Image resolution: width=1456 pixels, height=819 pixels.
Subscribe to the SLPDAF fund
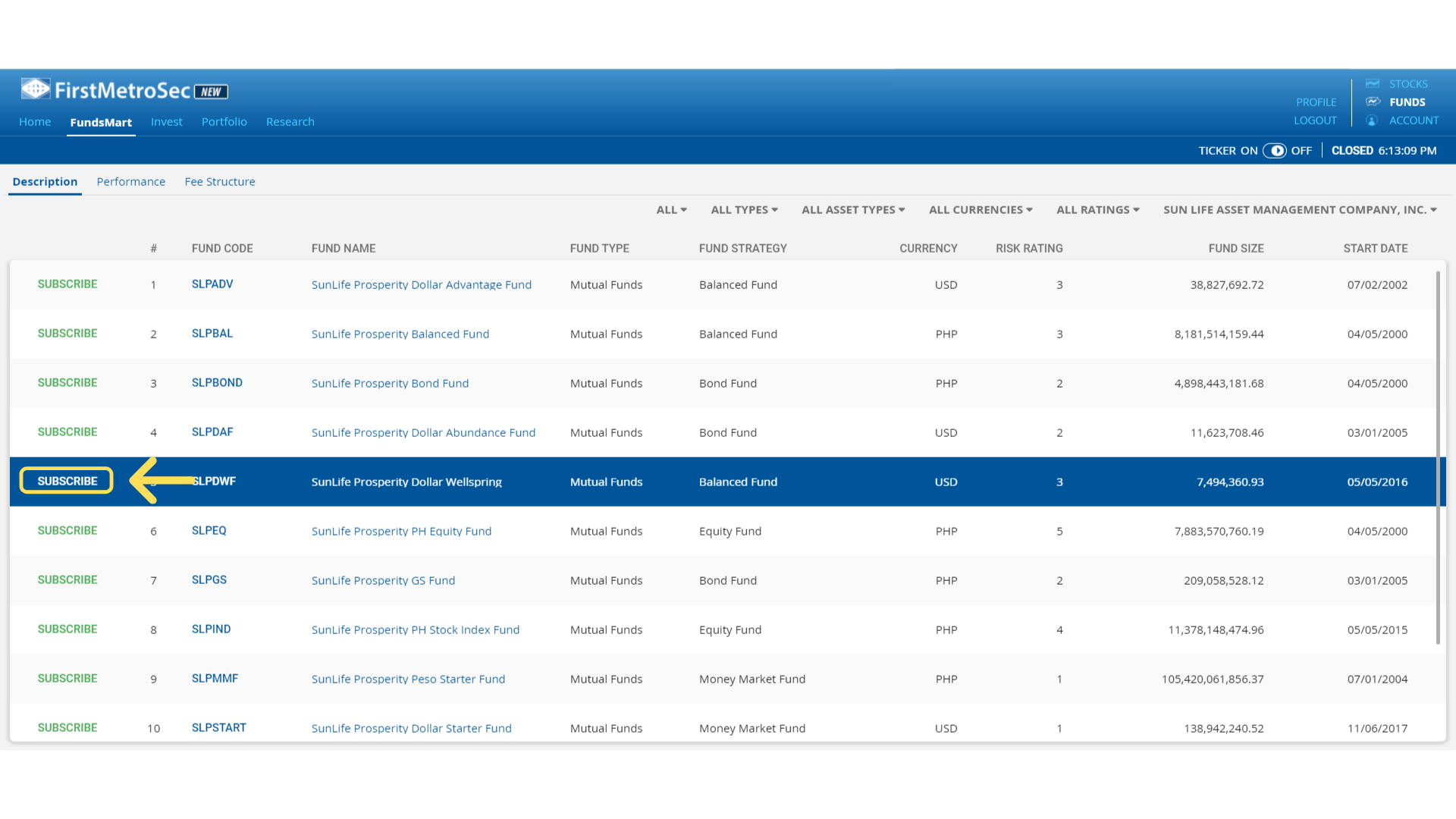coord(67,432)
